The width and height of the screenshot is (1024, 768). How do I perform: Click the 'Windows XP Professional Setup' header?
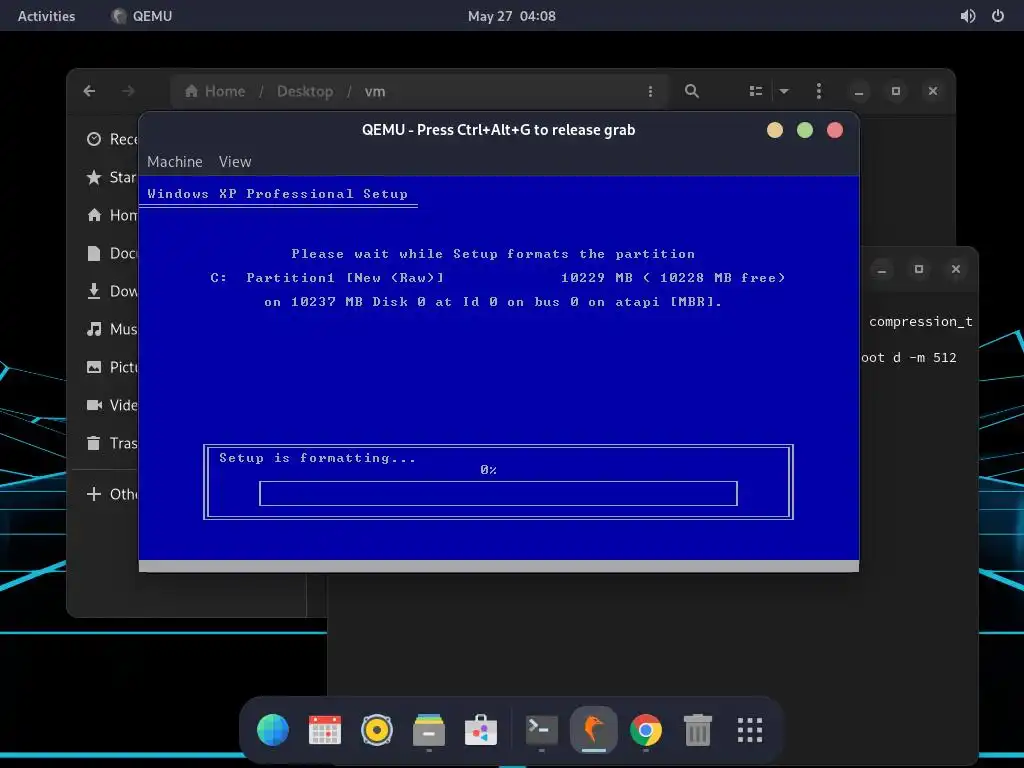tap(278, 193)
